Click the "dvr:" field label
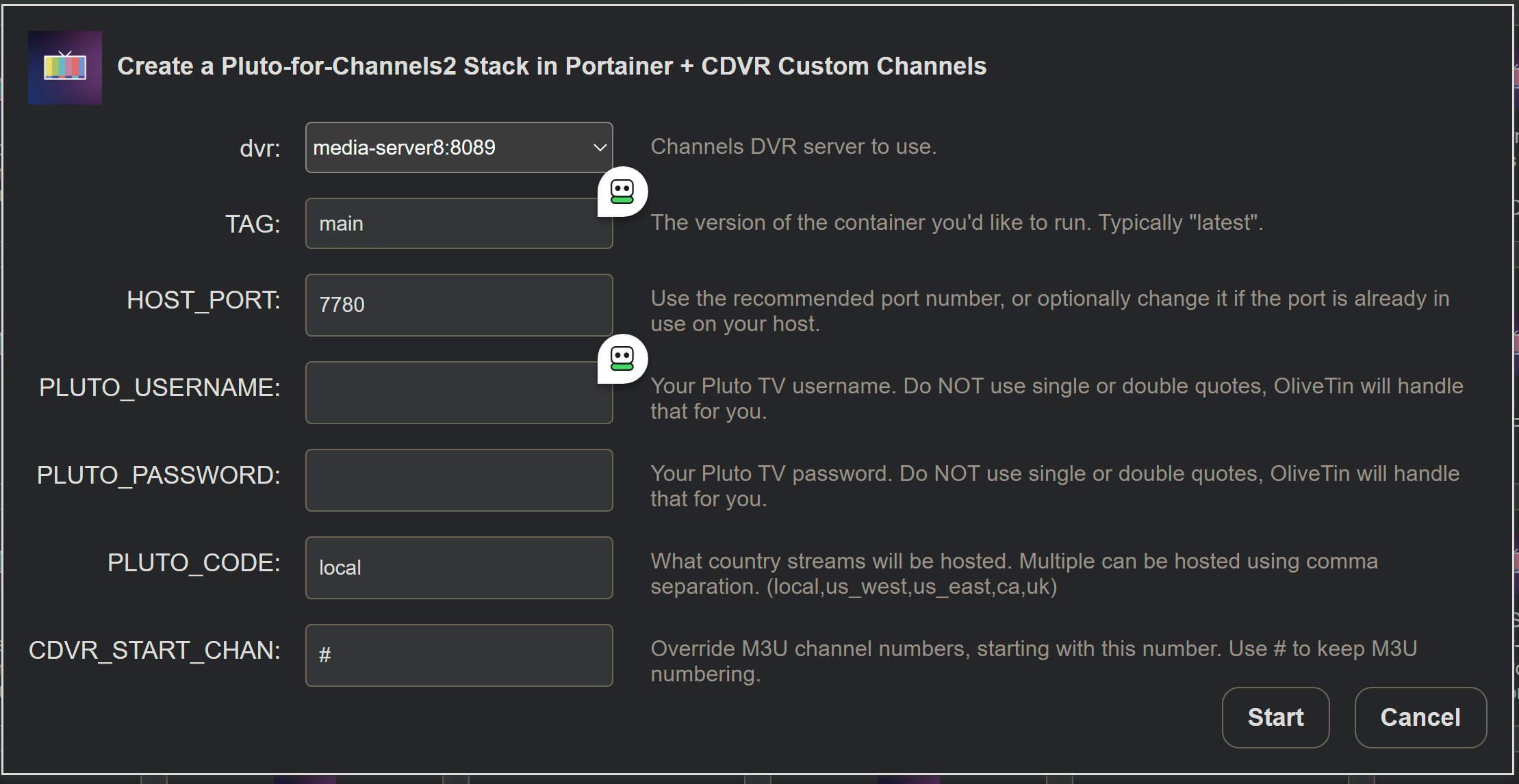Screen dimensions: 1519x784 260,148
